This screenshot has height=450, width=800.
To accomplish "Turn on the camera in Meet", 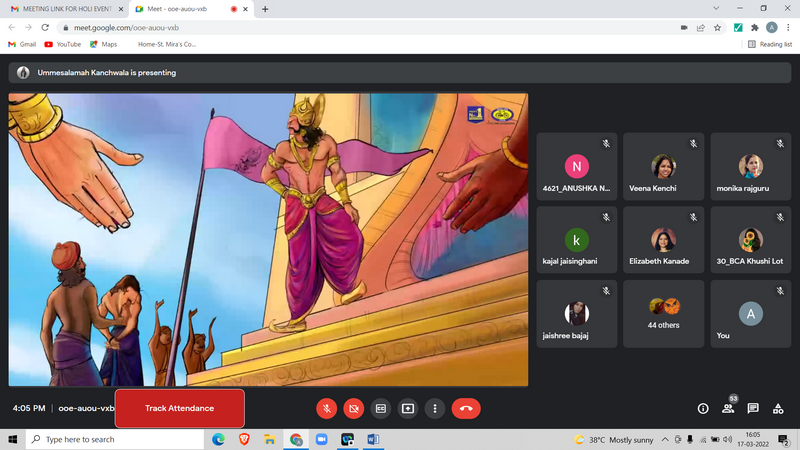I will pyautogui.click(x=354, y=409).
